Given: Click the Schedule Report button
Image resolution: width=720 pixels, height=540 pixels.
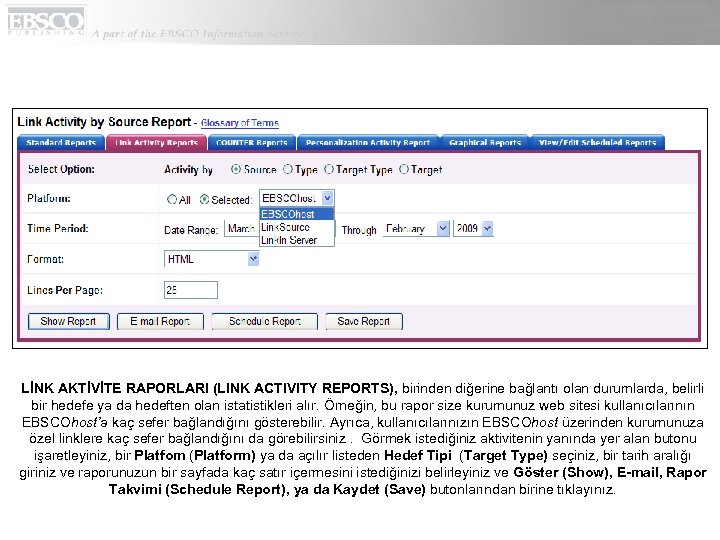Looking at the screenshot, I should pyautogui.click(x=264, y=321).
